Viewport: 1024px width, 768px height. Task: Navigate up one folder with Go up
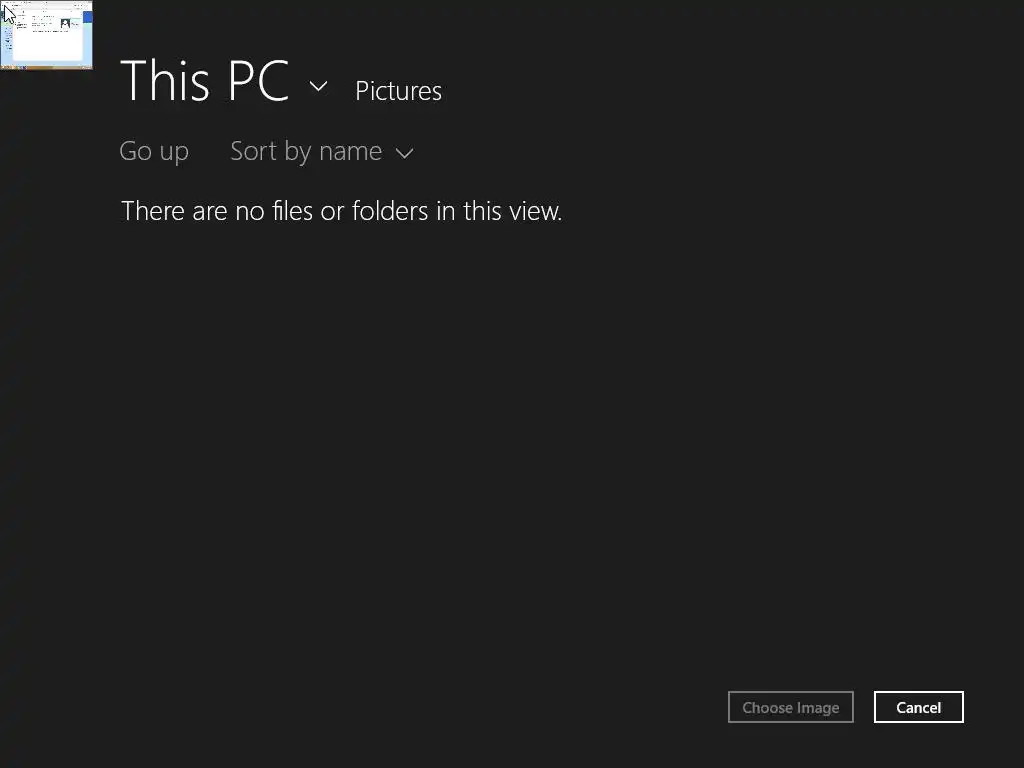(154, 151)
